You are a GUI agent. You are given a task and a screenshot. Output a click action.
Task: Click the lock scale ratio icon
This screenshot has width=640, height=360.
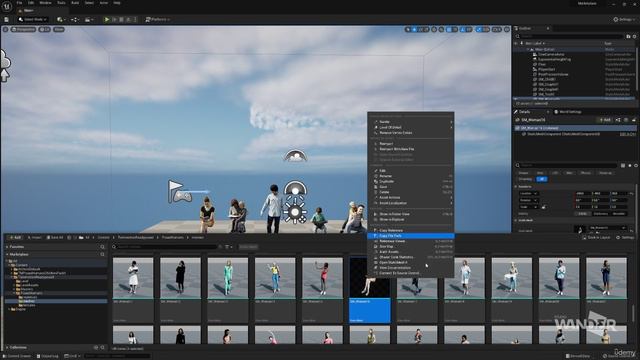coord(543,207)
